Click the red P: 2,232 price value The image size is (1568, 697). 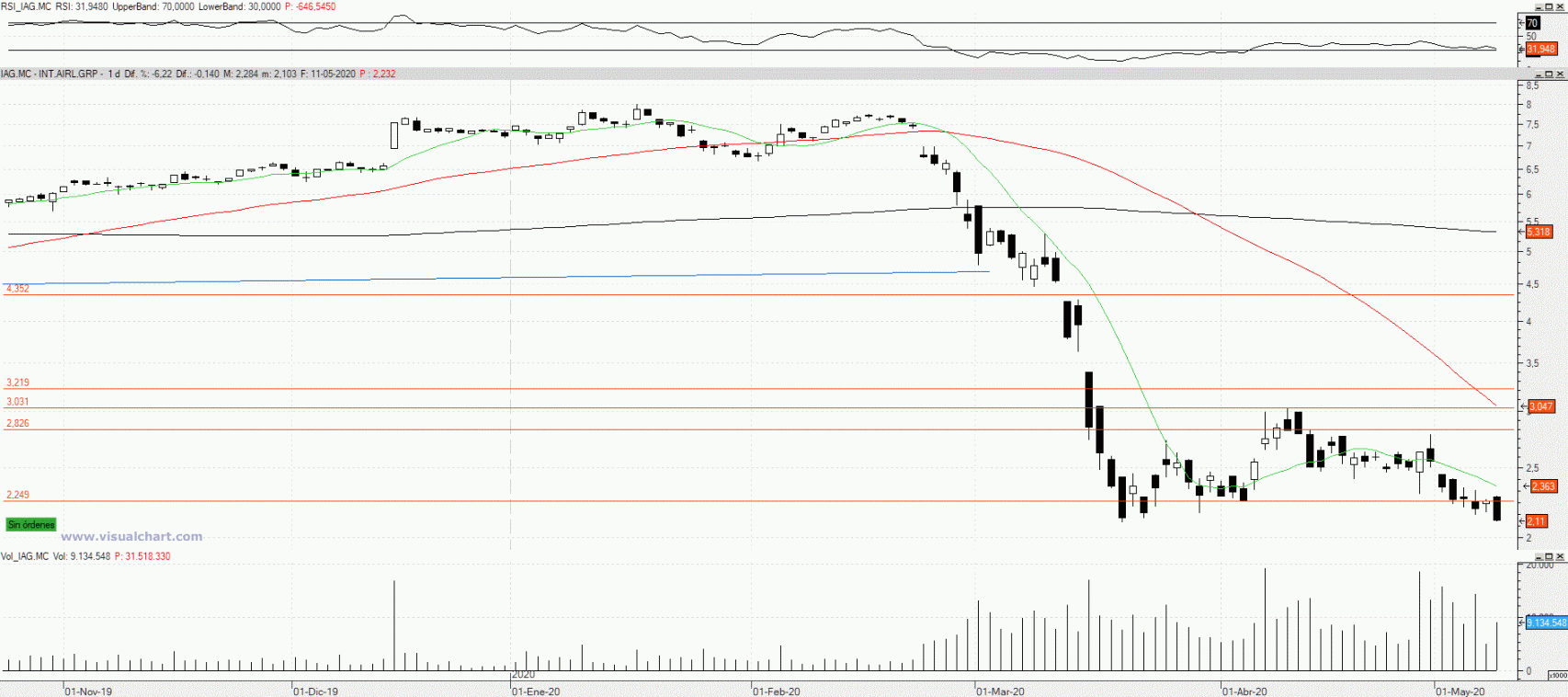click(378, 74)
